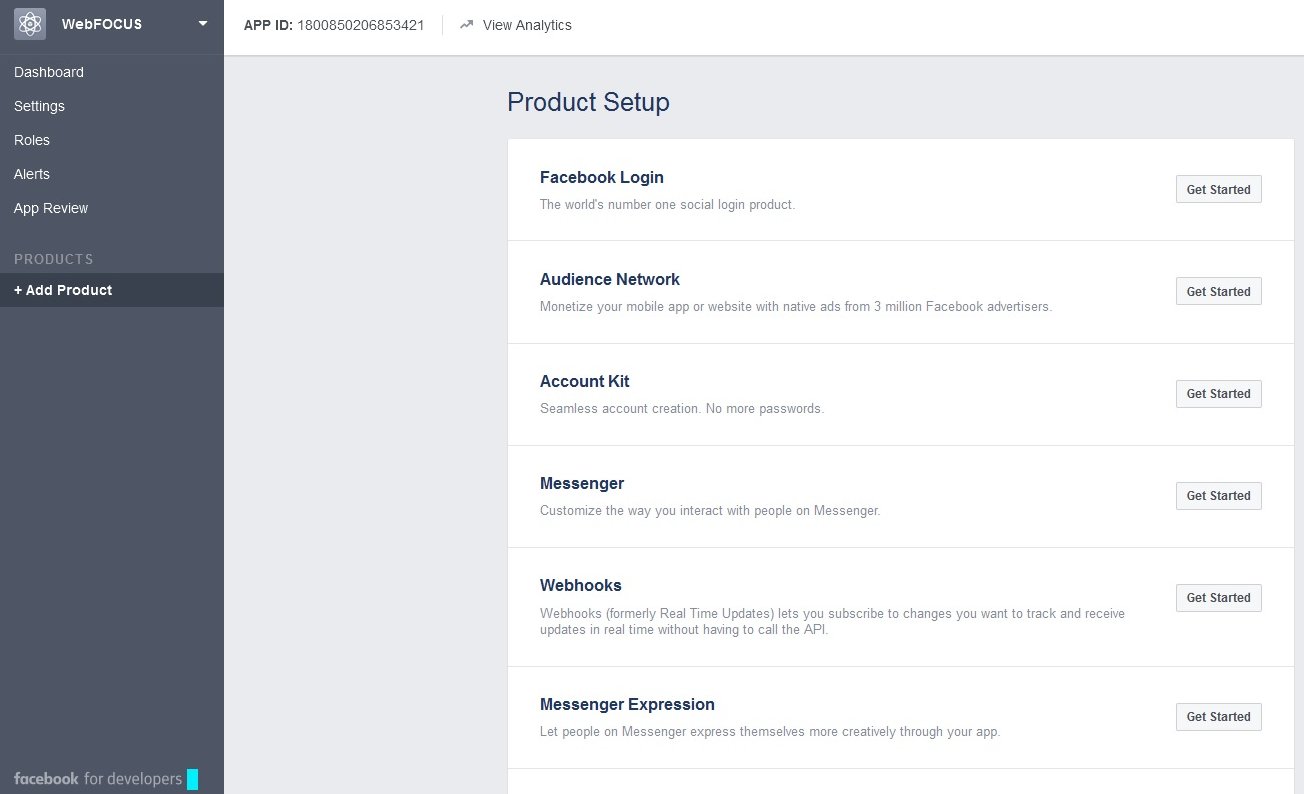The height and width of the screenshot is (794, 1304).
Task: Open Settings in the sidebar
Action: pyautogui.click(x=40, y=106)
